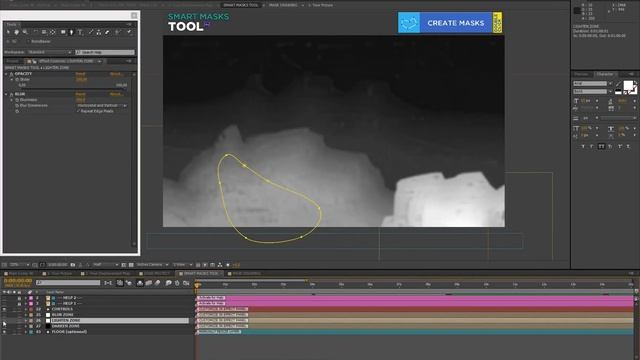This screenshot has width=640, height=360.
Task: Open the font family dropdown
Action: (592, 84)
